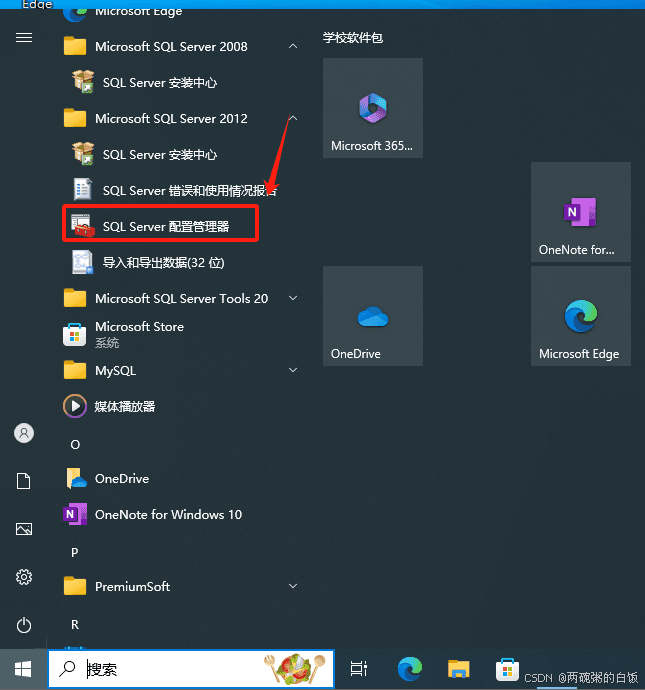Open Task View on the taskbar
Image resolution: width=645 pixels, height=690 pixels.
(x=359, y=669)
